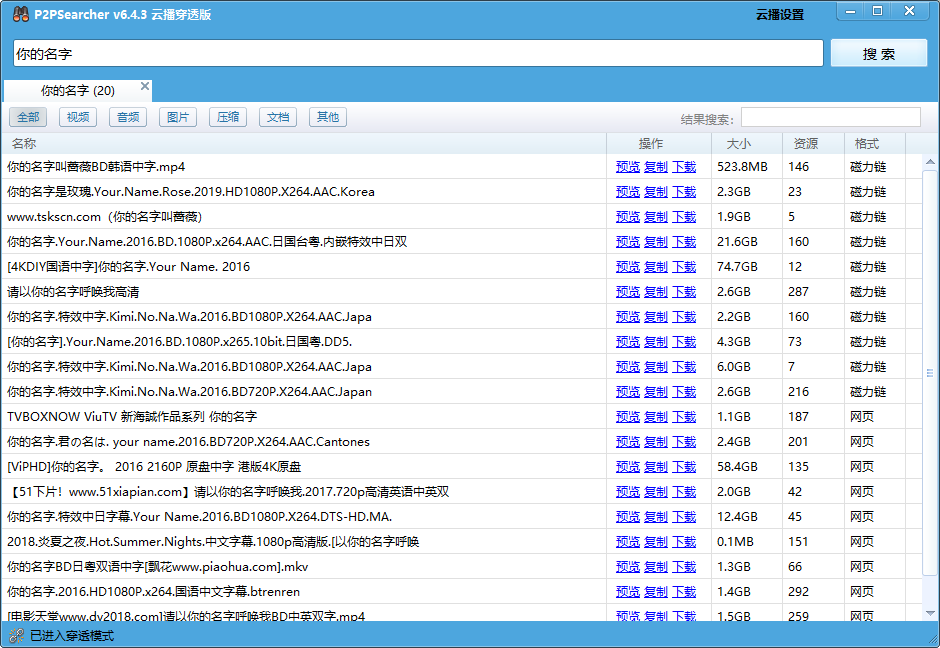Screen dimensions: 940x648
Task: Preview the btrenren 1.4GB result
Action: tap(628, 592)
